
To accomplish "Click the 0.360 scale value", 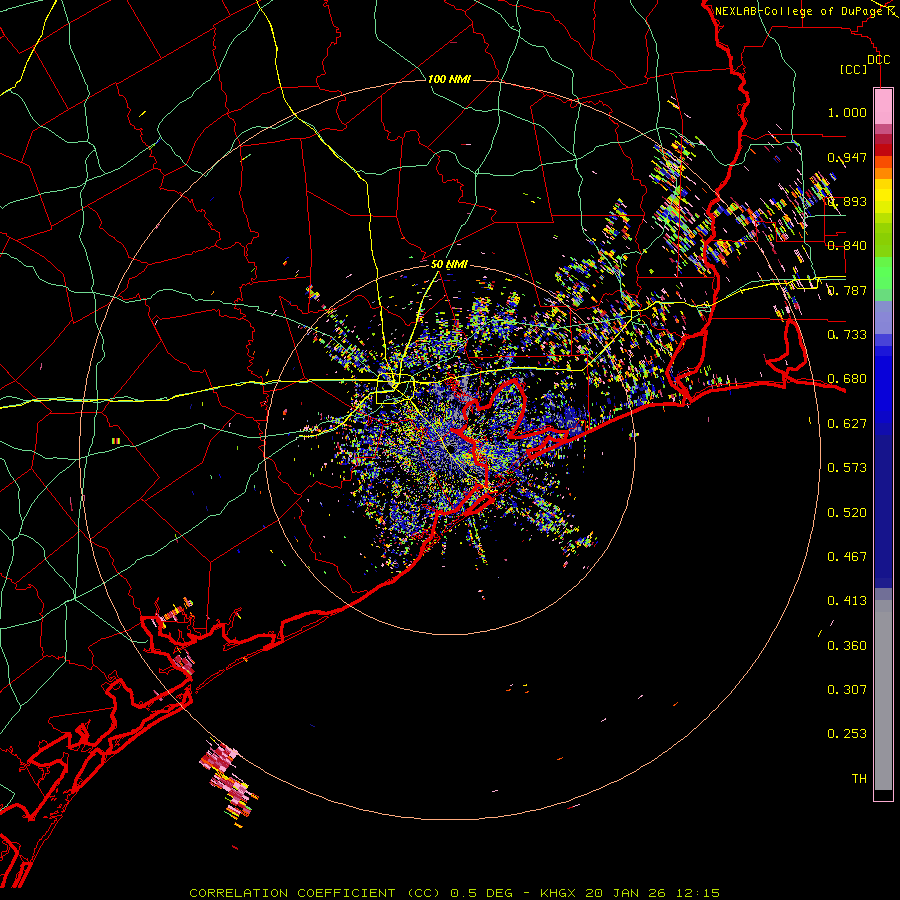I will (x=847, y=646).
